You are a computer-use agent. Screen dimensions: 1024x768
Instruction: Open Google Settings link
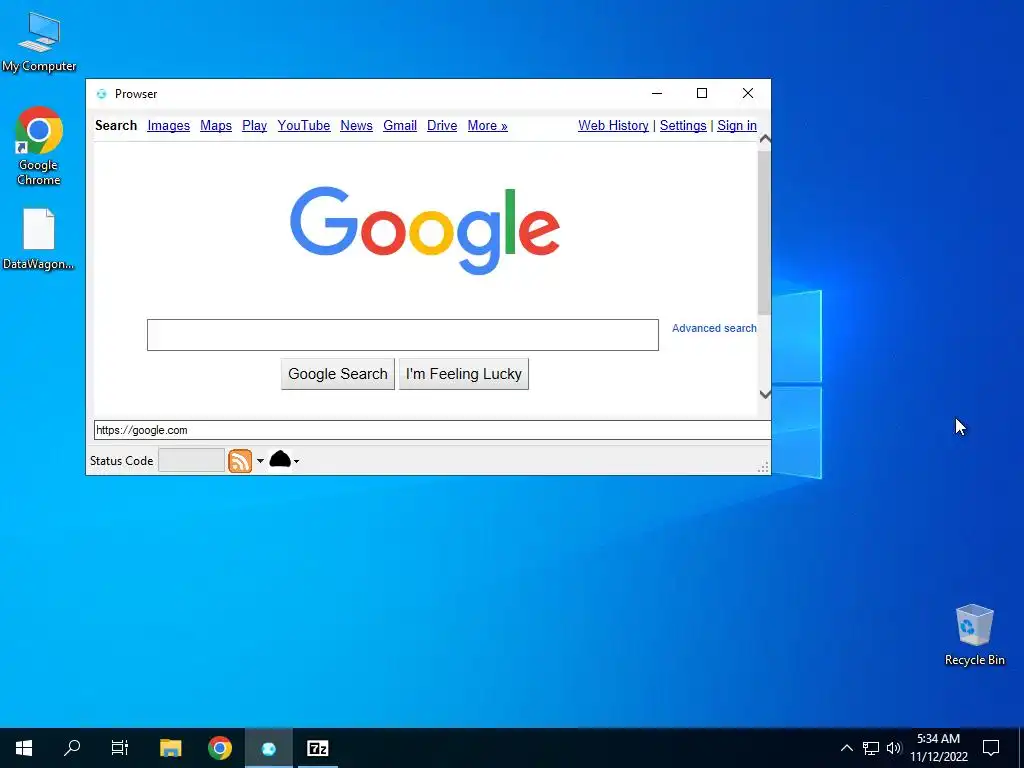point(683,125)
